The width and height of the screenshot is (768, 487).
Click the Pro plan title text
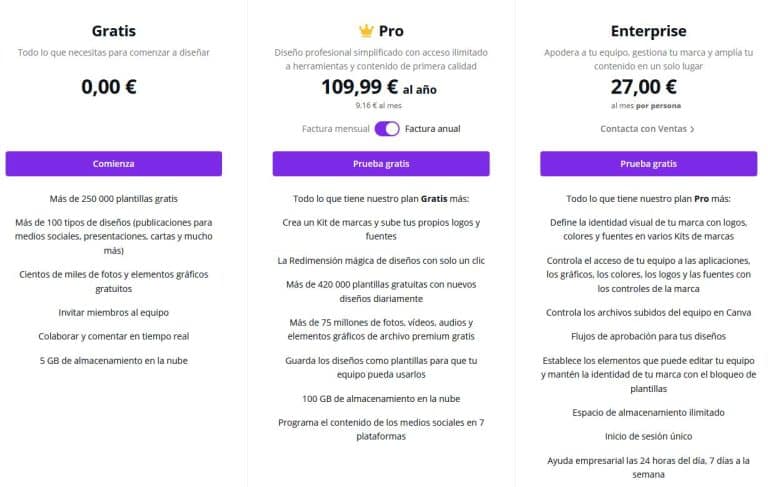click(392, 31)
